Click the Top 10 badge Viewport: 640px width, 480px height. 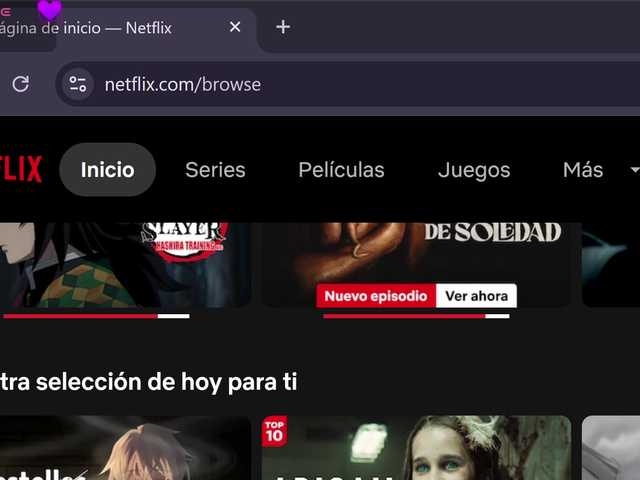tap(274, 431)
